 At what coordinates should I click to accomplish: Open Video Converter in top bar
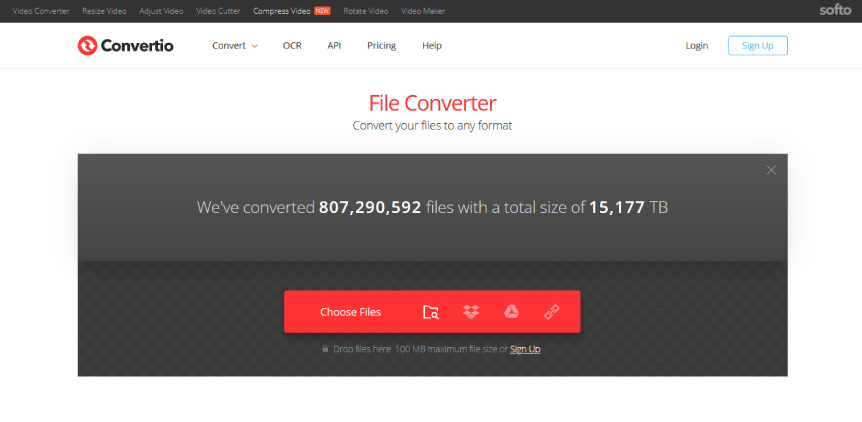point(41,11)
